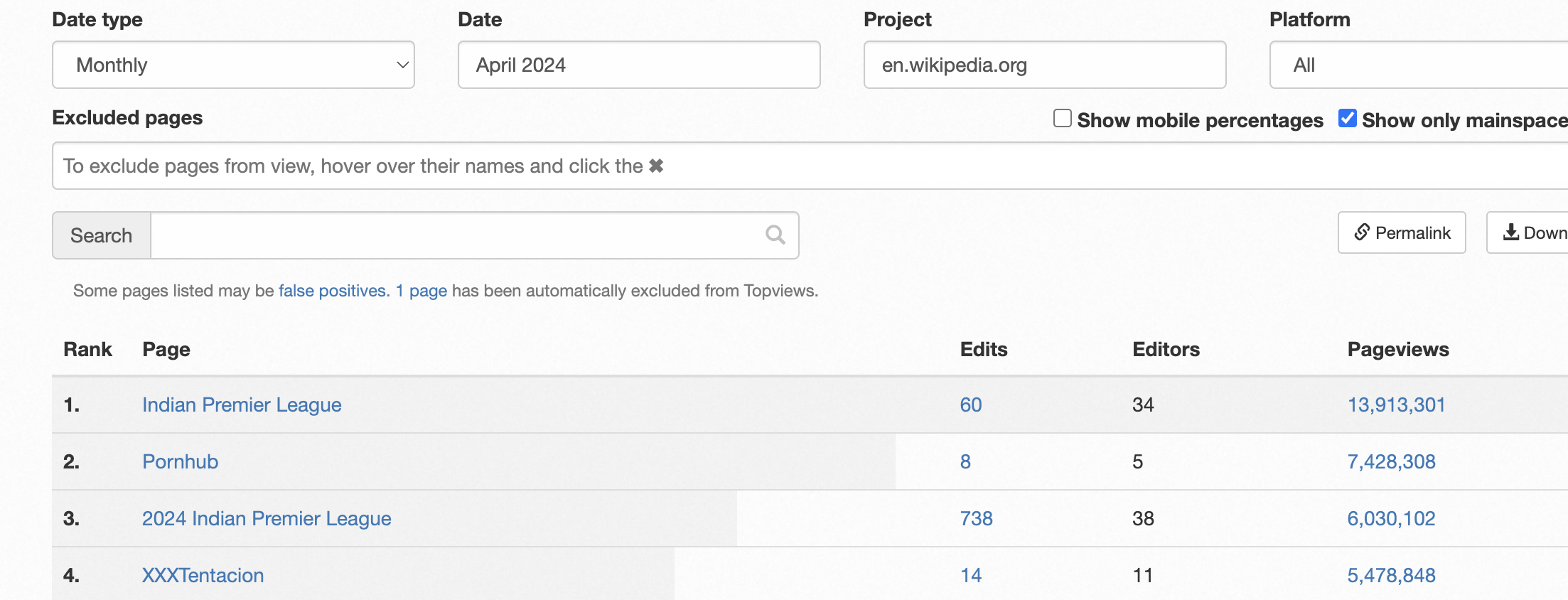Sort table by Pageviews column header
This screenshot has width=1568, height=600.
click(1398, 349)
